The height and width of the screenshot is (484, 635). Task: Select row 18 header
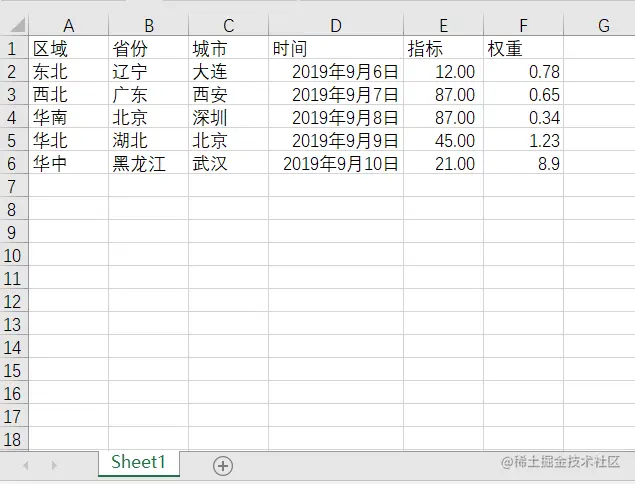[x=12, y=439]
